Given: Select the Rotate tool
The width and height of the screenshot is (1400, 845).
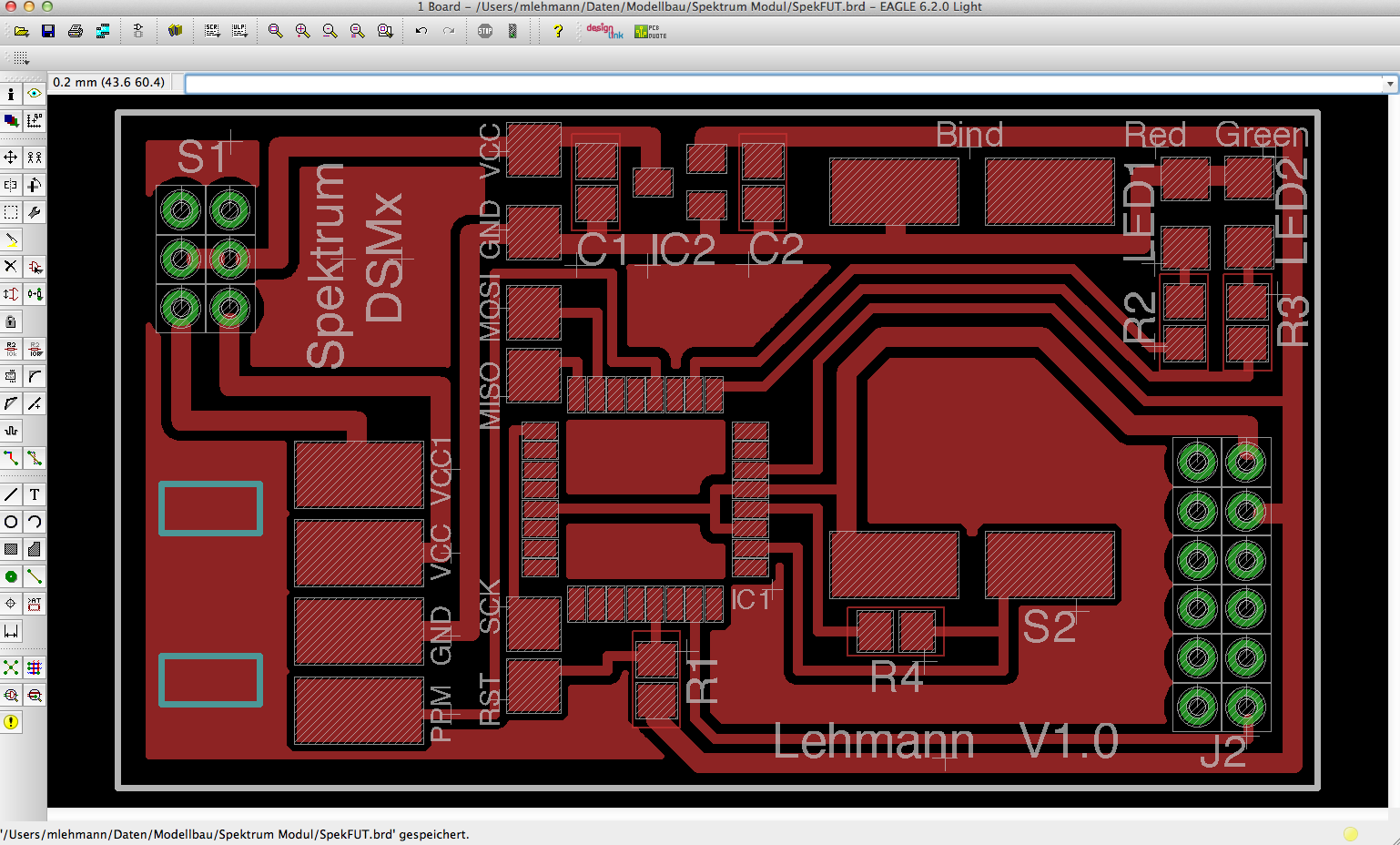Looking at the screenshot, I should coord(35,185).
